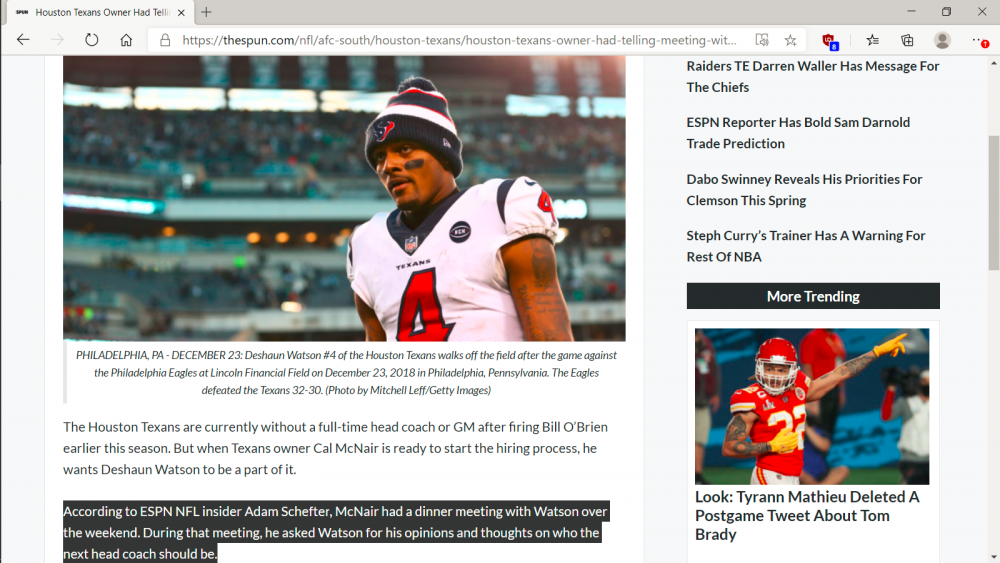The width and height of the screenshot is (1000, 563).
Task: Open the uBlock shield extension icon
Action: (829, 41)
